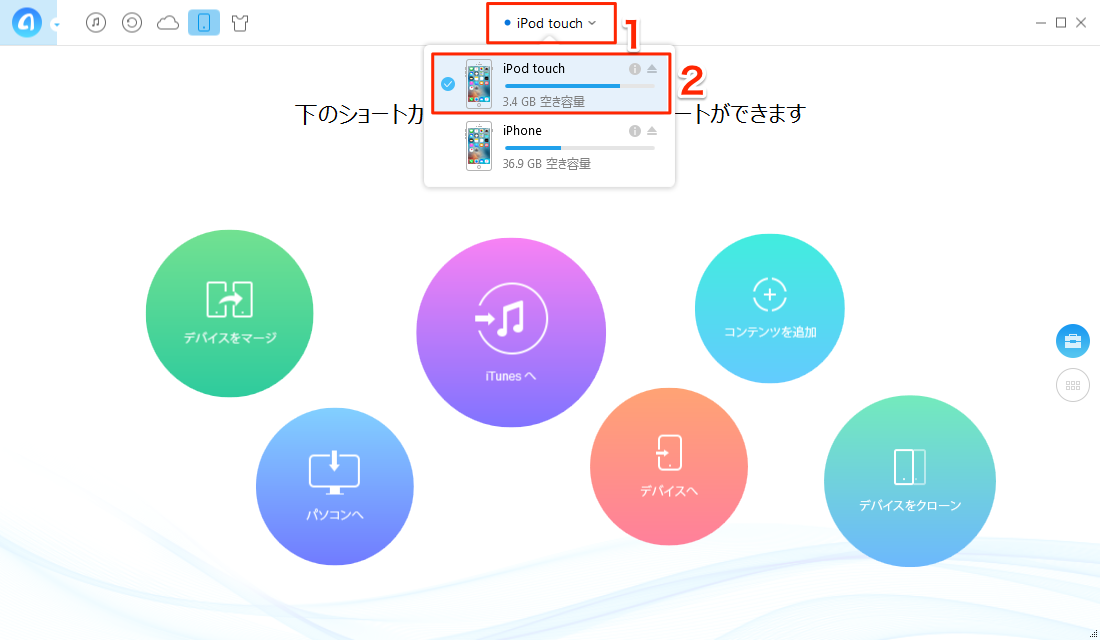Show info for iPod touch

pyautogui.click(x=634, y=69)
